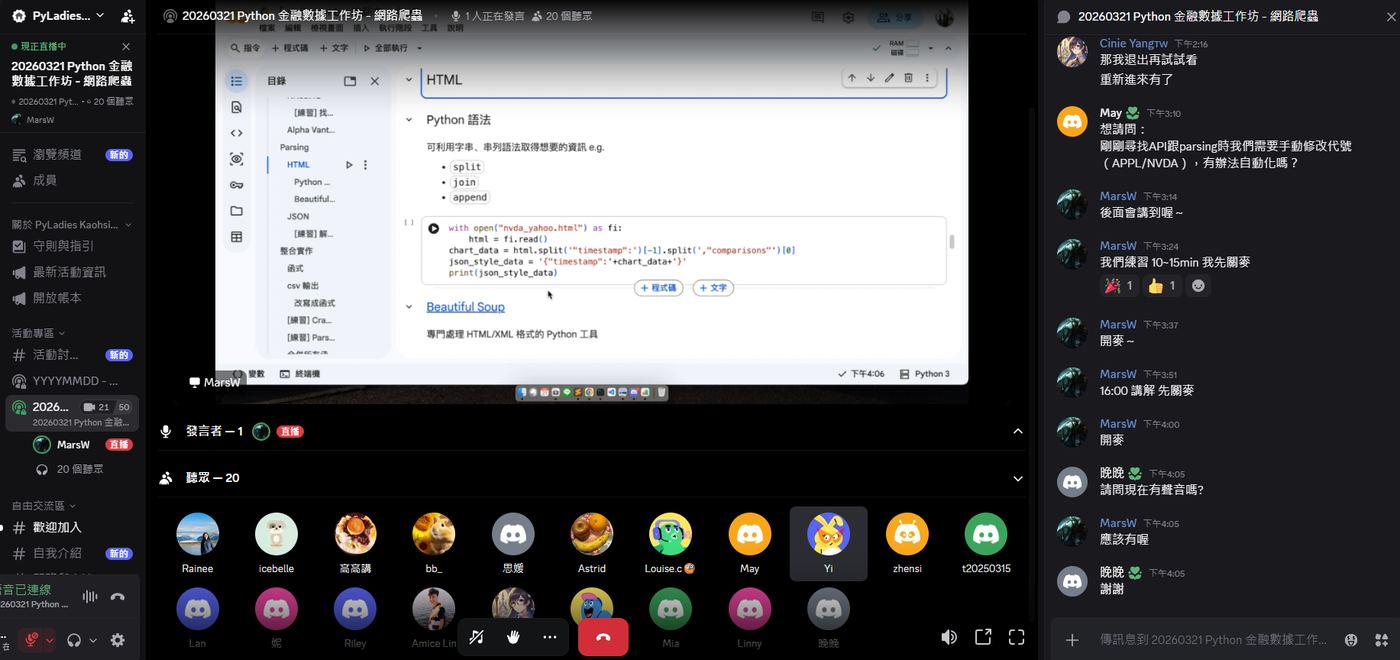Viewport: 1400px width, 660px height.
Task: Click the noise suppression waveform icon
Action: (90, 597)
